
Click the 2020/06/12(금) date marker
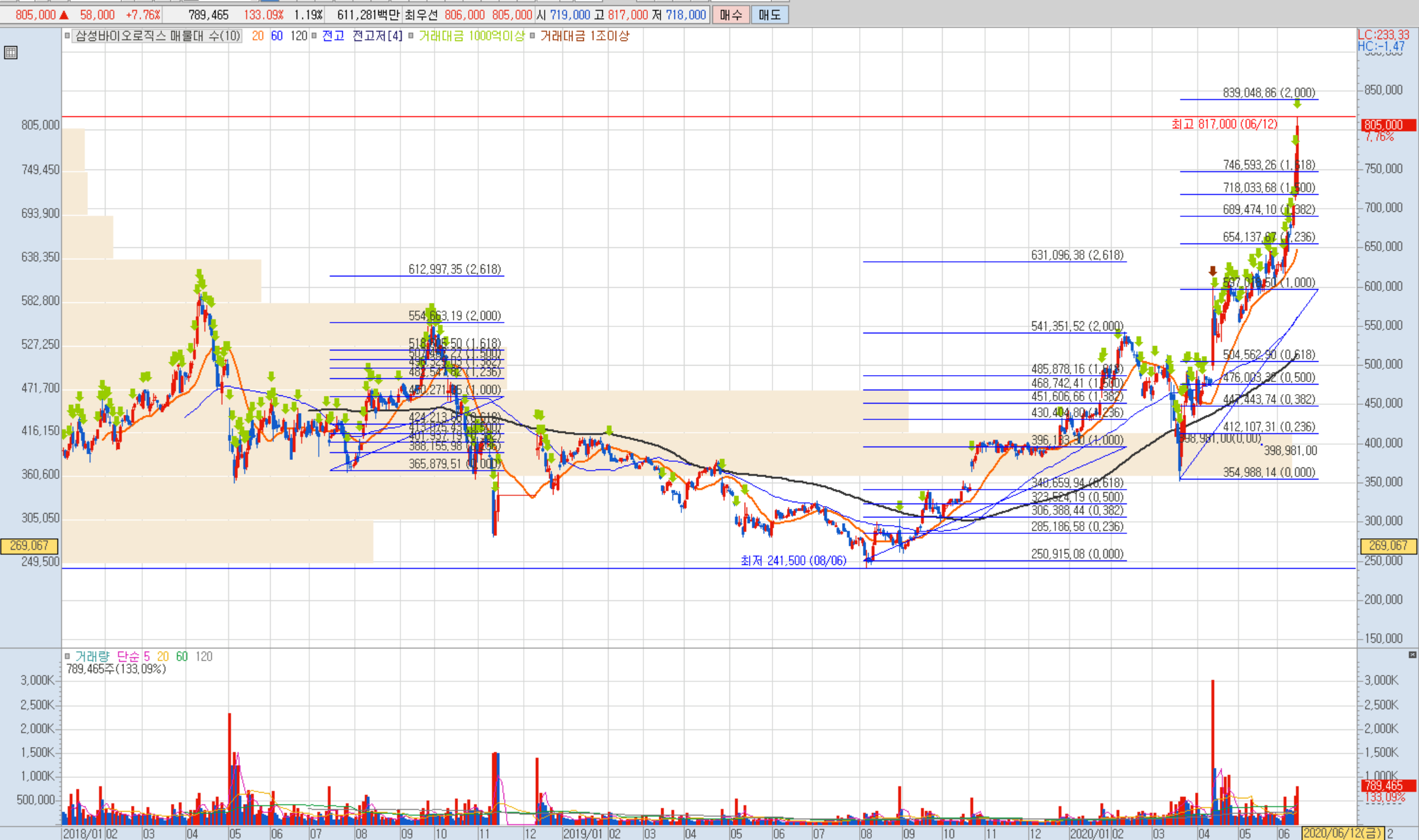pyautogui.click(x=1342, y=833)
